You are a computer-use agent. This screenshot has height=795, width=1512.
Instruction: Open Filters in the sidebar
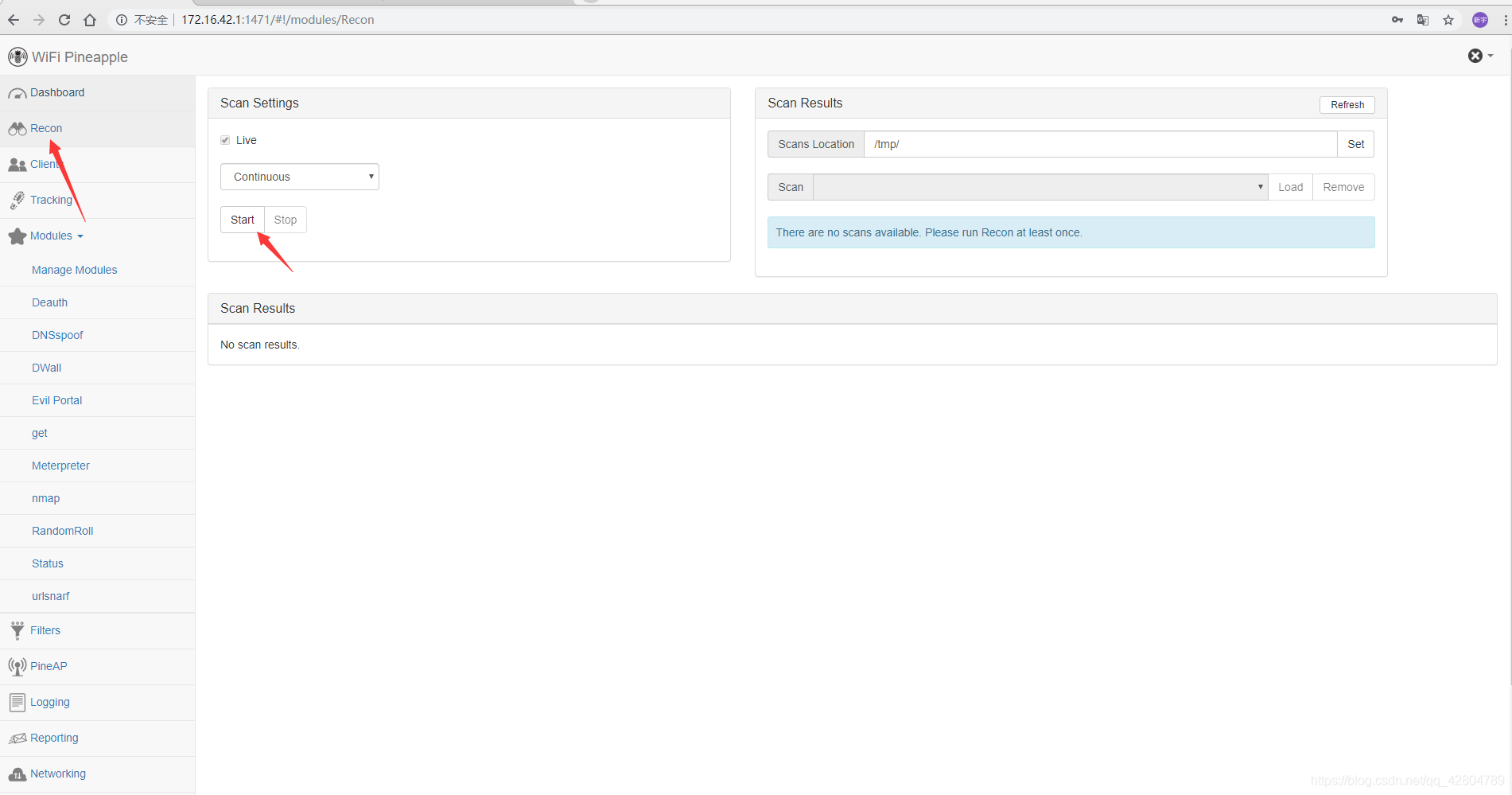(45, 630)
